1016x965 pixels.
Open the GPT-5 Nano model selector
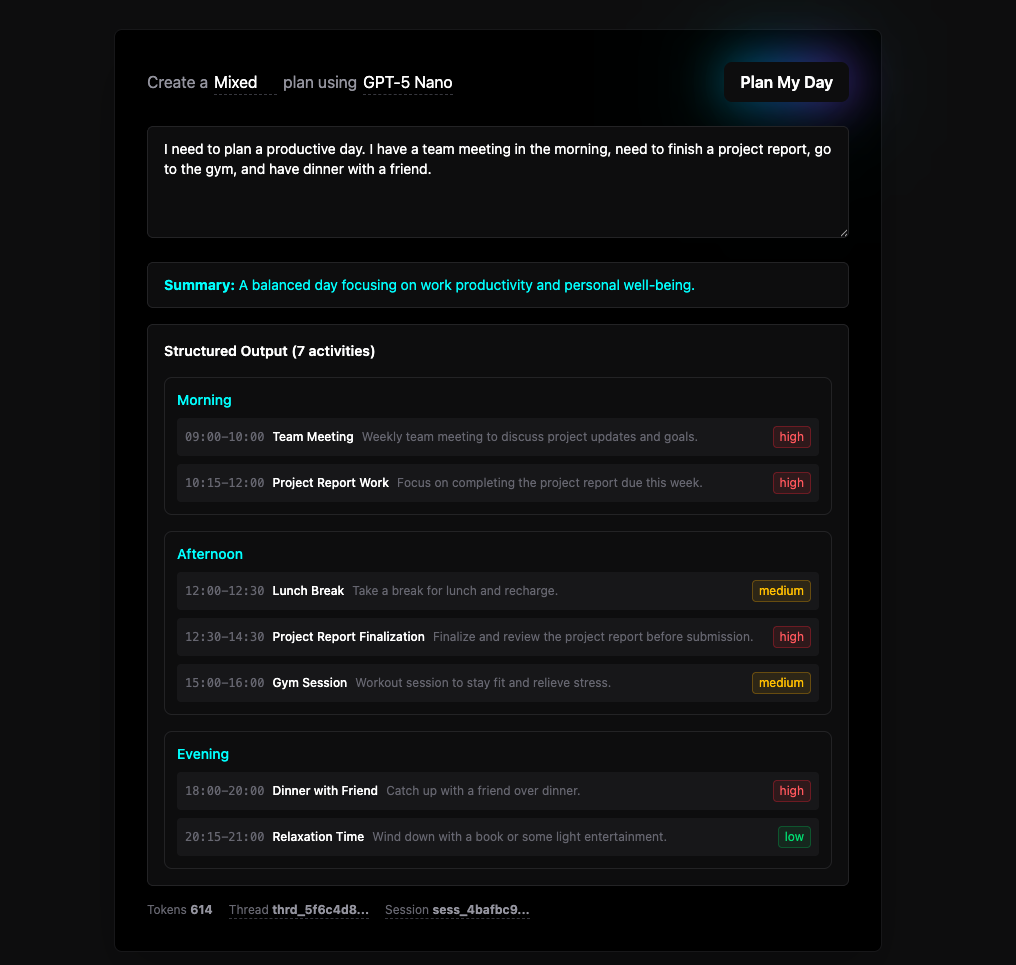(407, 83)
